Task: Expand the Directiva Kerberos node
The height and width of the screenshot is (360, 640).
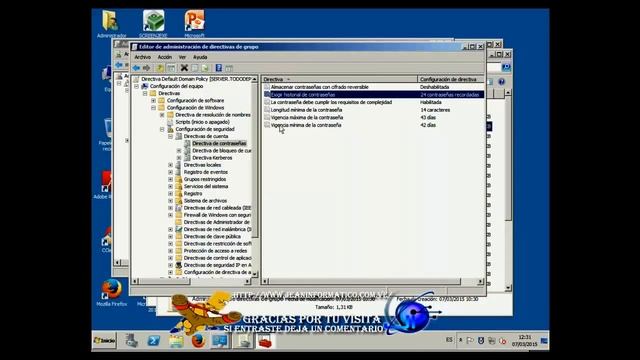Action: point(179,158)
